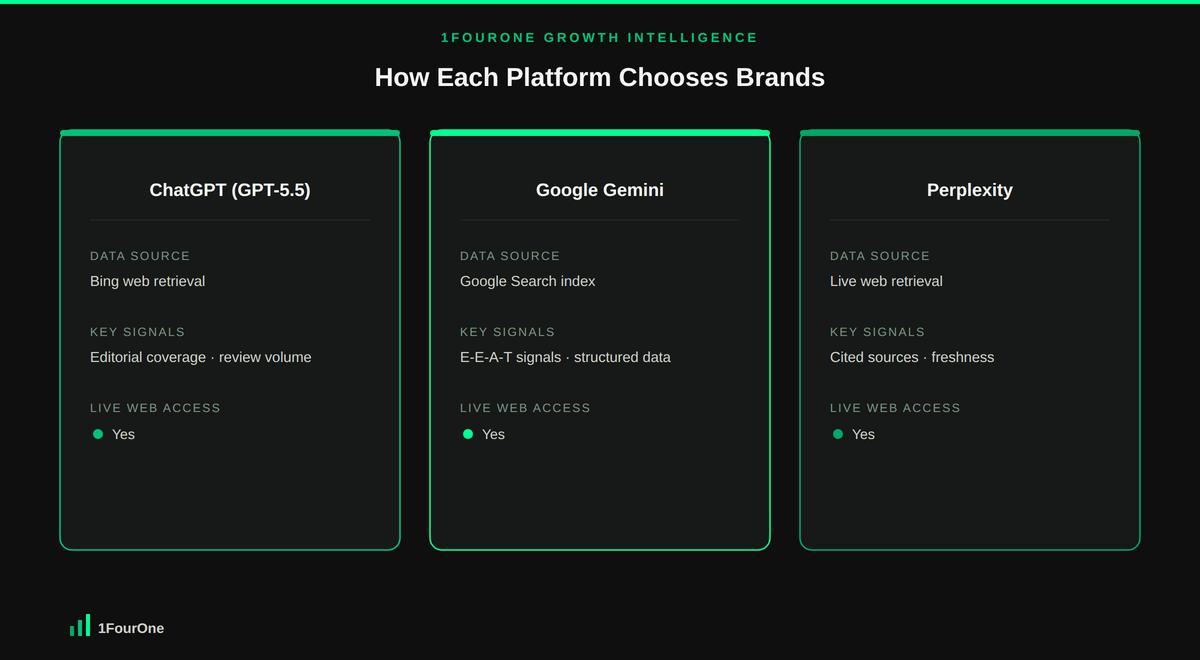The height and width of the screenshot is (660, 1200).
Task: Click the Yes text in Perplexity card
Action: pyautogui.click(x=863, y=434)
